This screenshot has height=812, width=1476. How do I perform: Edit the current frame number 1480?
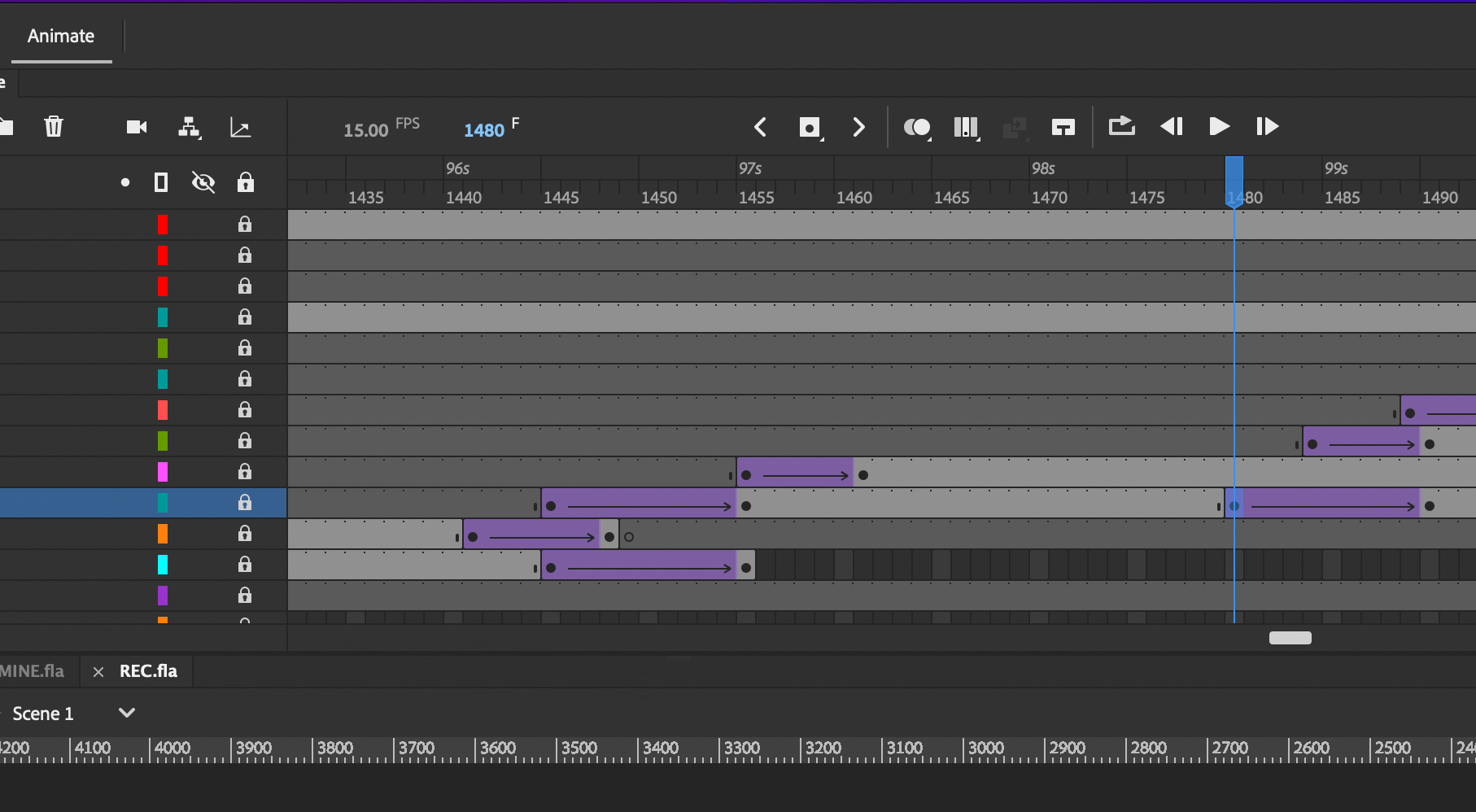[x=484, y=130]
